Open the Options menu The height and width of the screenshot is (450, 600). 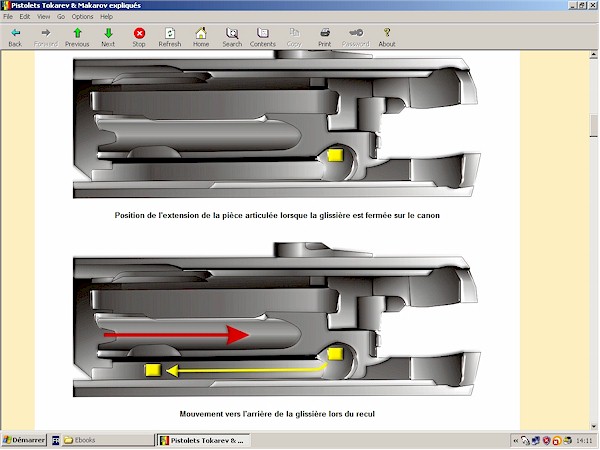82,16
